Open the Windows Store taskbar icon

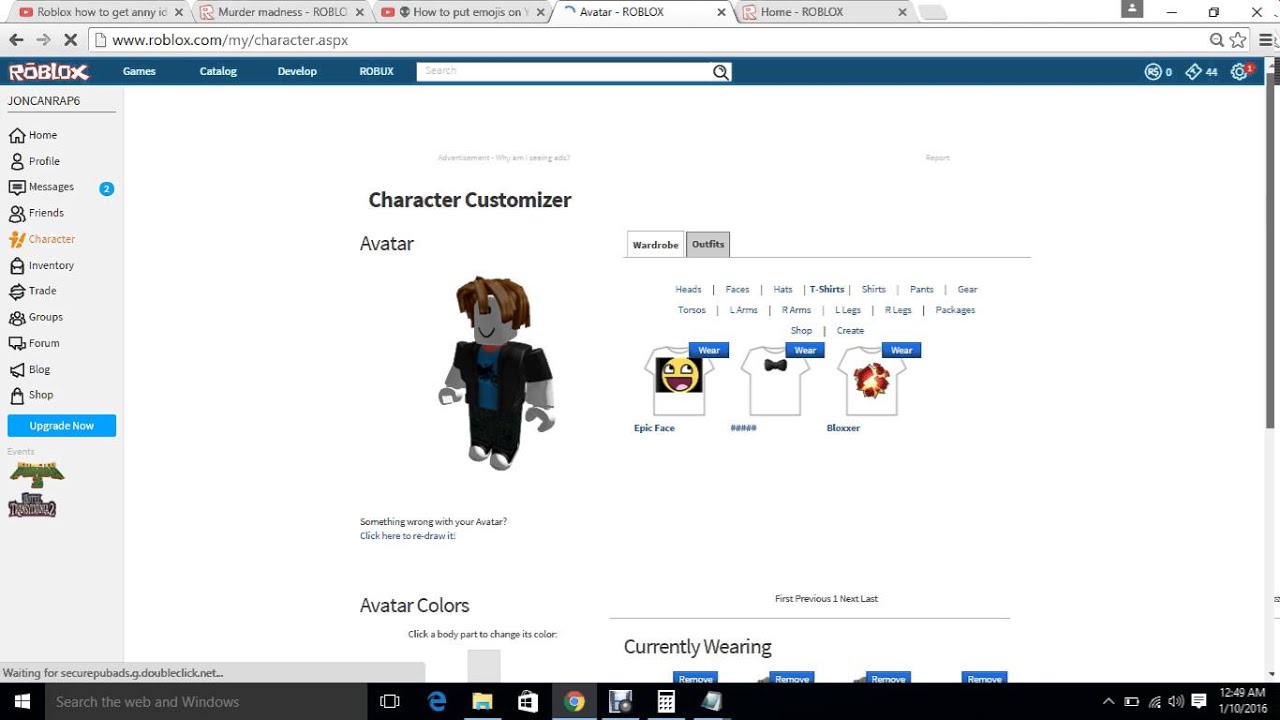click(528, 701)
